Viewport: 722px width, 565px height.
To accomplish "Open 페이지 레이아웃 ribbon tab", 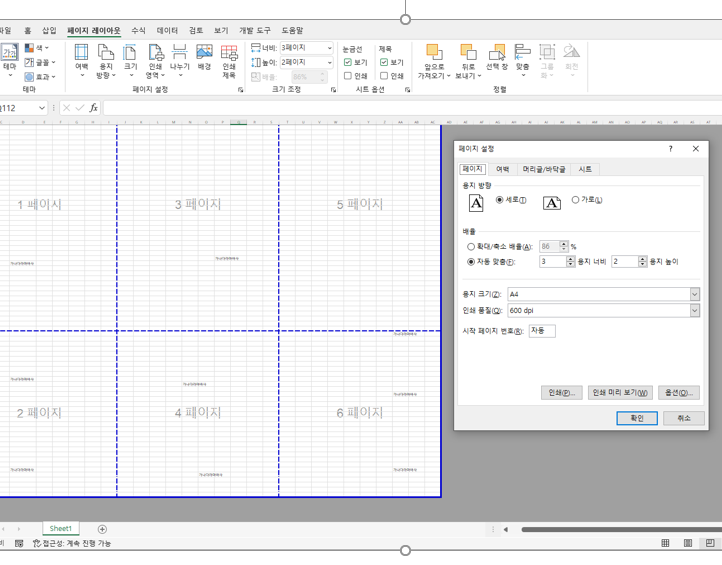I will (x=93, y=30).
